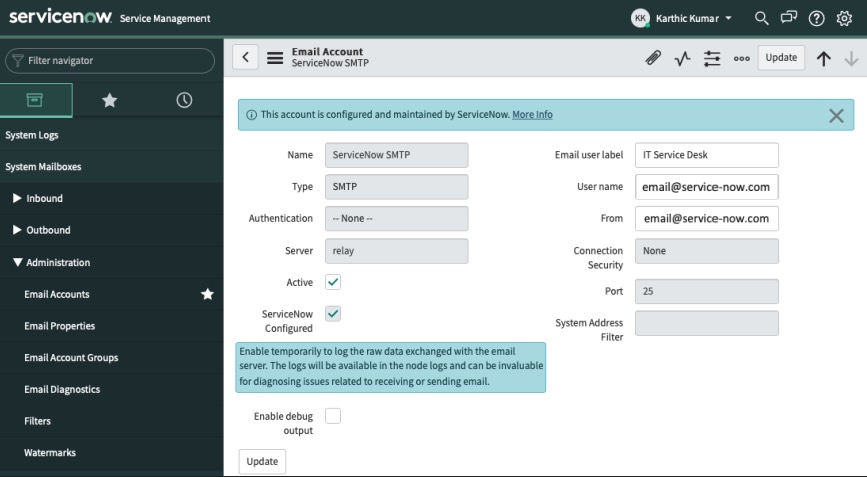This screenshot has width=867, height=477.
Task: Go to next record down arrow
Action: tap(852, 58)
